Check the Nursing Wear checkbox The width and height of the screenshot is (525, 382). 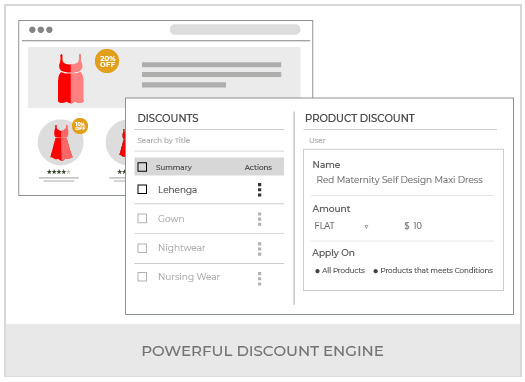tap(142, 277)
